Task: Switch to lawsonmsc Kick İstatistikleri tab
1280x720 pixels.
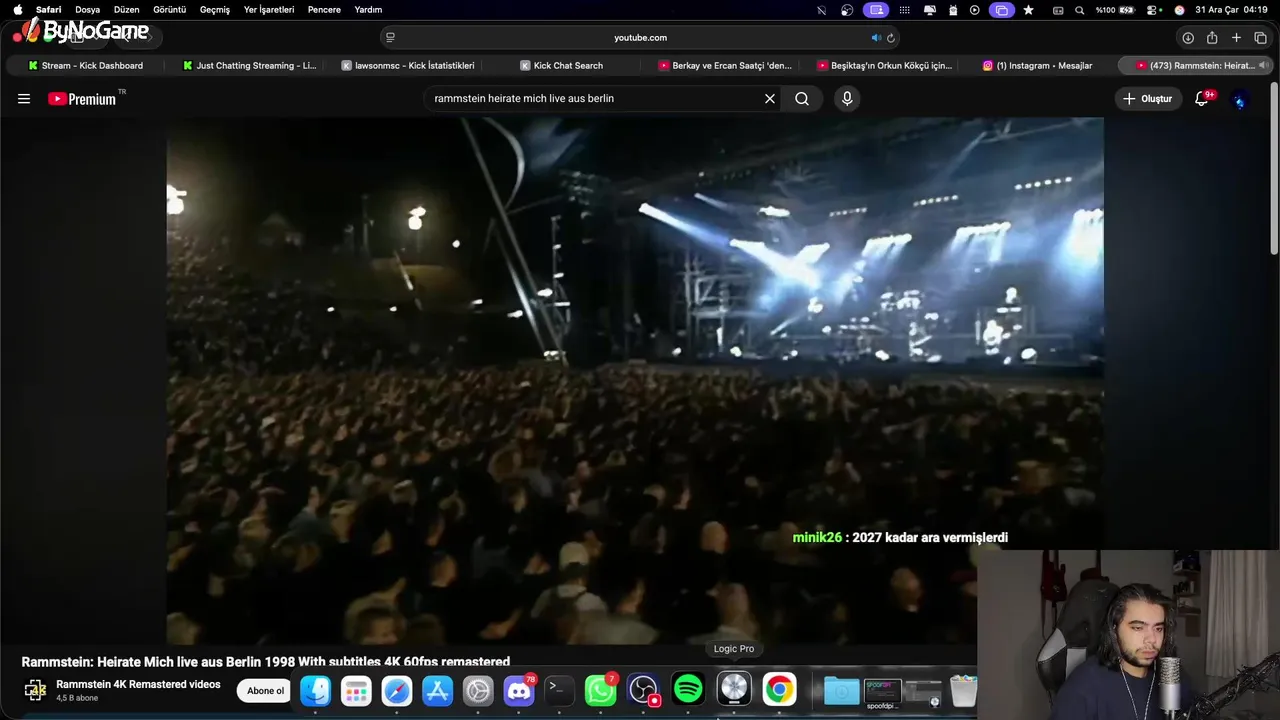Action: tap(408, 66)
